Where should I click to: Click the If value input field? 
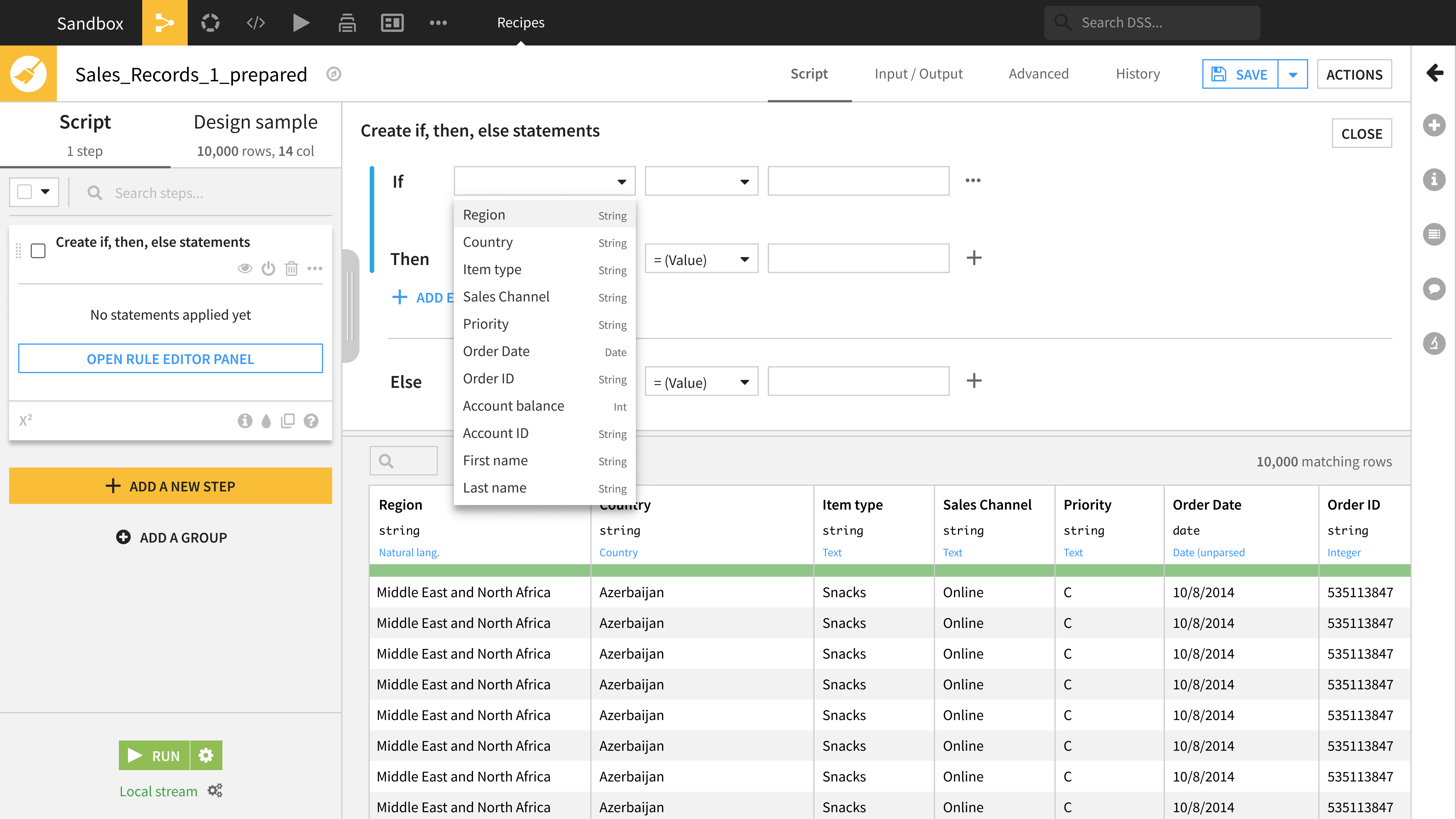pyautogui.click(x=858, y=181)
